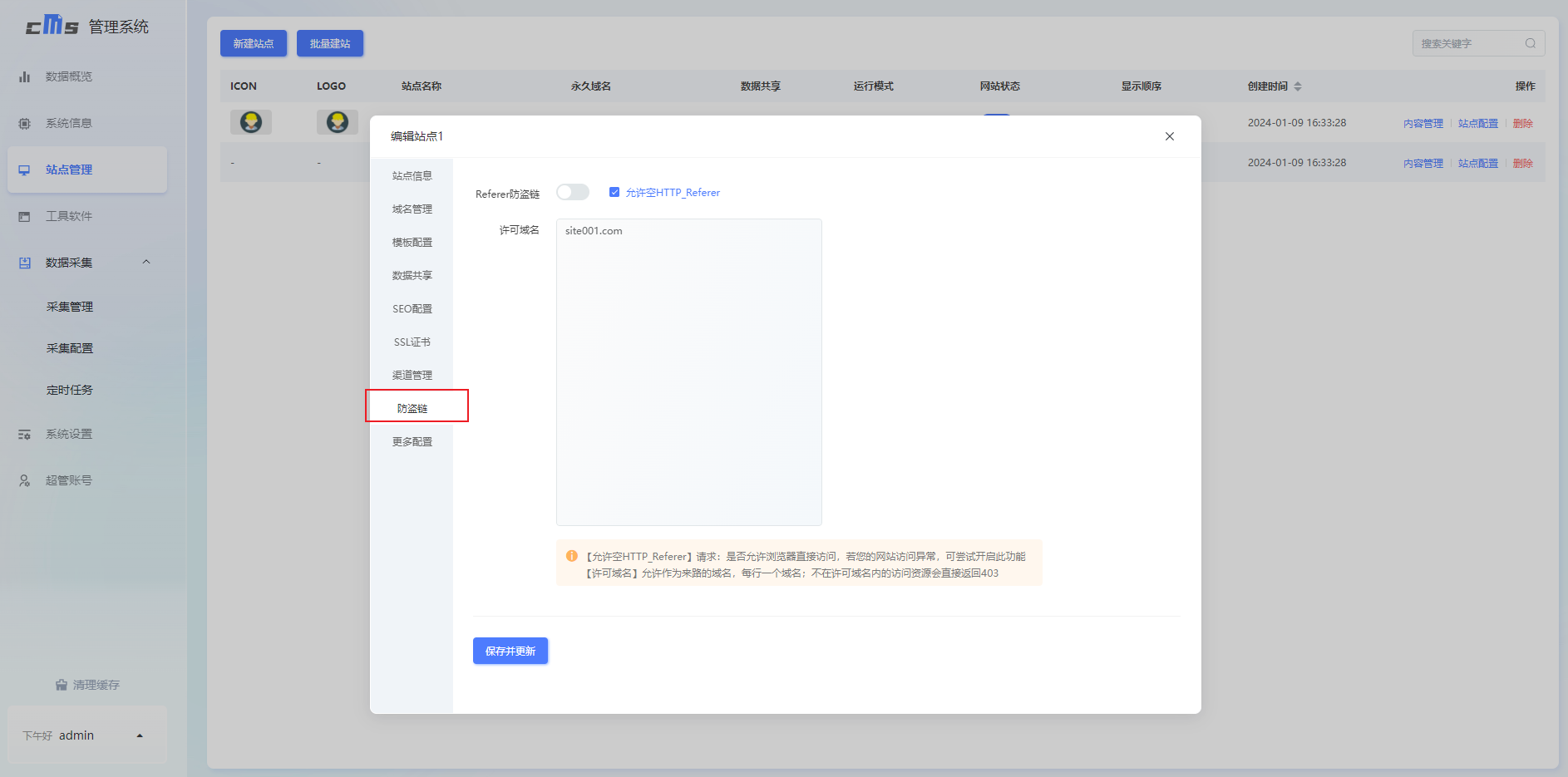Close the 编辑站点1 dialog

pyautogui.click(x=1170, y=136)
